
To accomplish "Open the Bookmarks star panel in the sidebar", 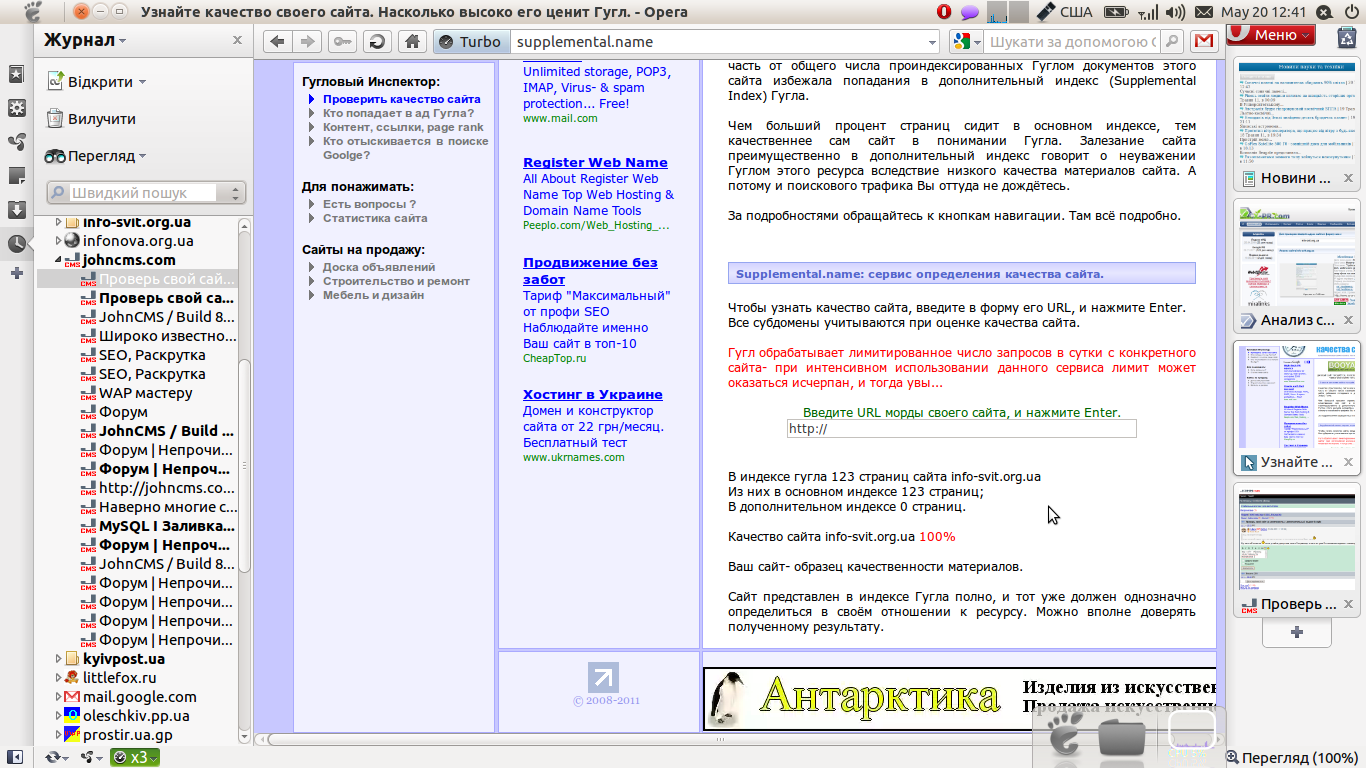I will point(16,74).
